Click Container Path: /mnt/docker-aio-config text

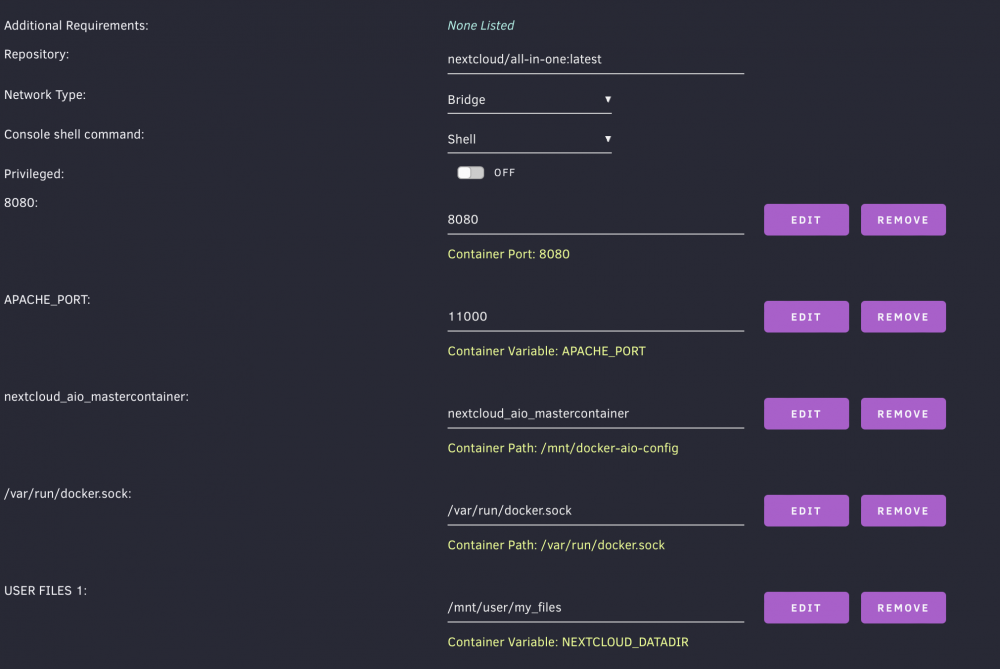click(563, 448)
